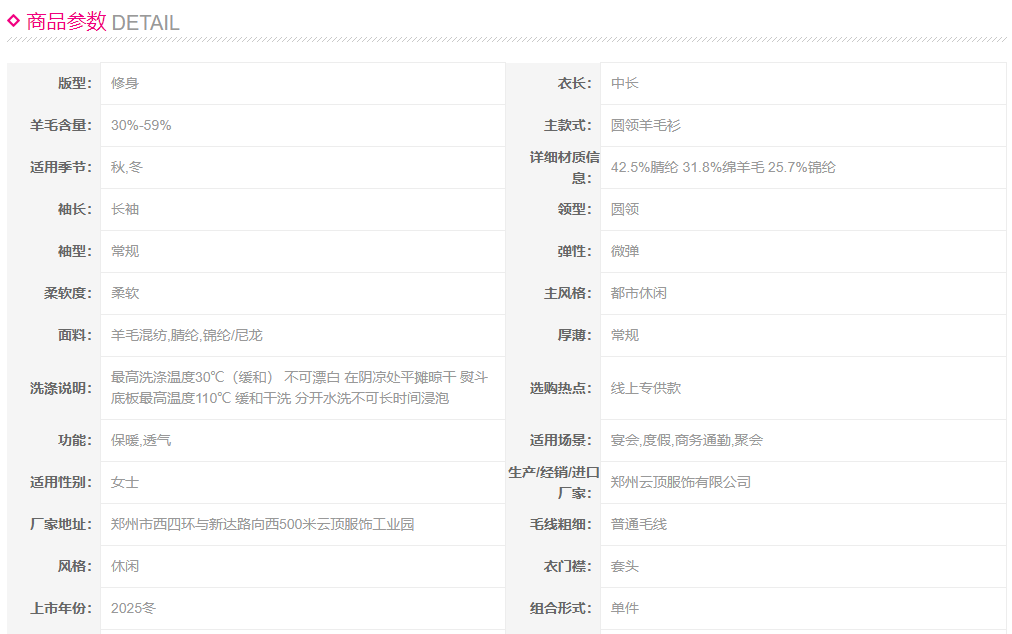1012x634 pixels.
Task: Select the 圆领羊毛衫 main style value
Action: tap(646, 126)
